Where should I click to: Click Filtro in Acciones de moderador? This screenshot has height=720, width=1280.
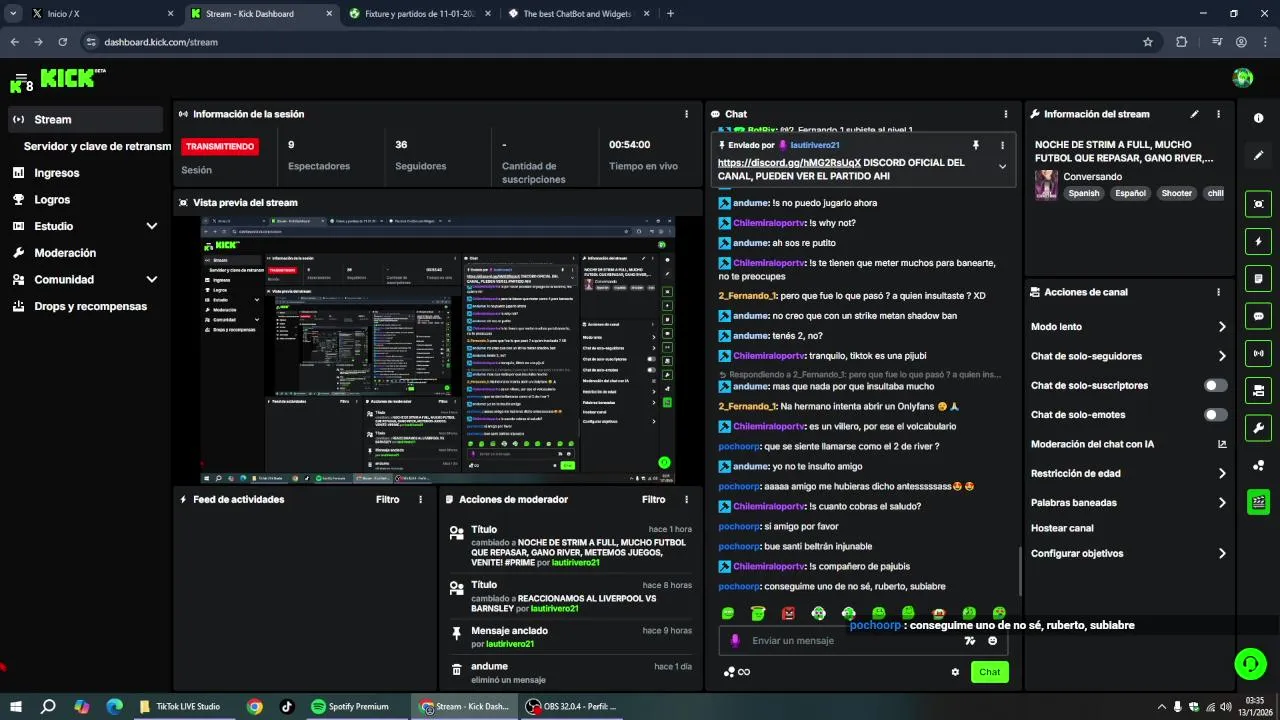coord(653,499)
